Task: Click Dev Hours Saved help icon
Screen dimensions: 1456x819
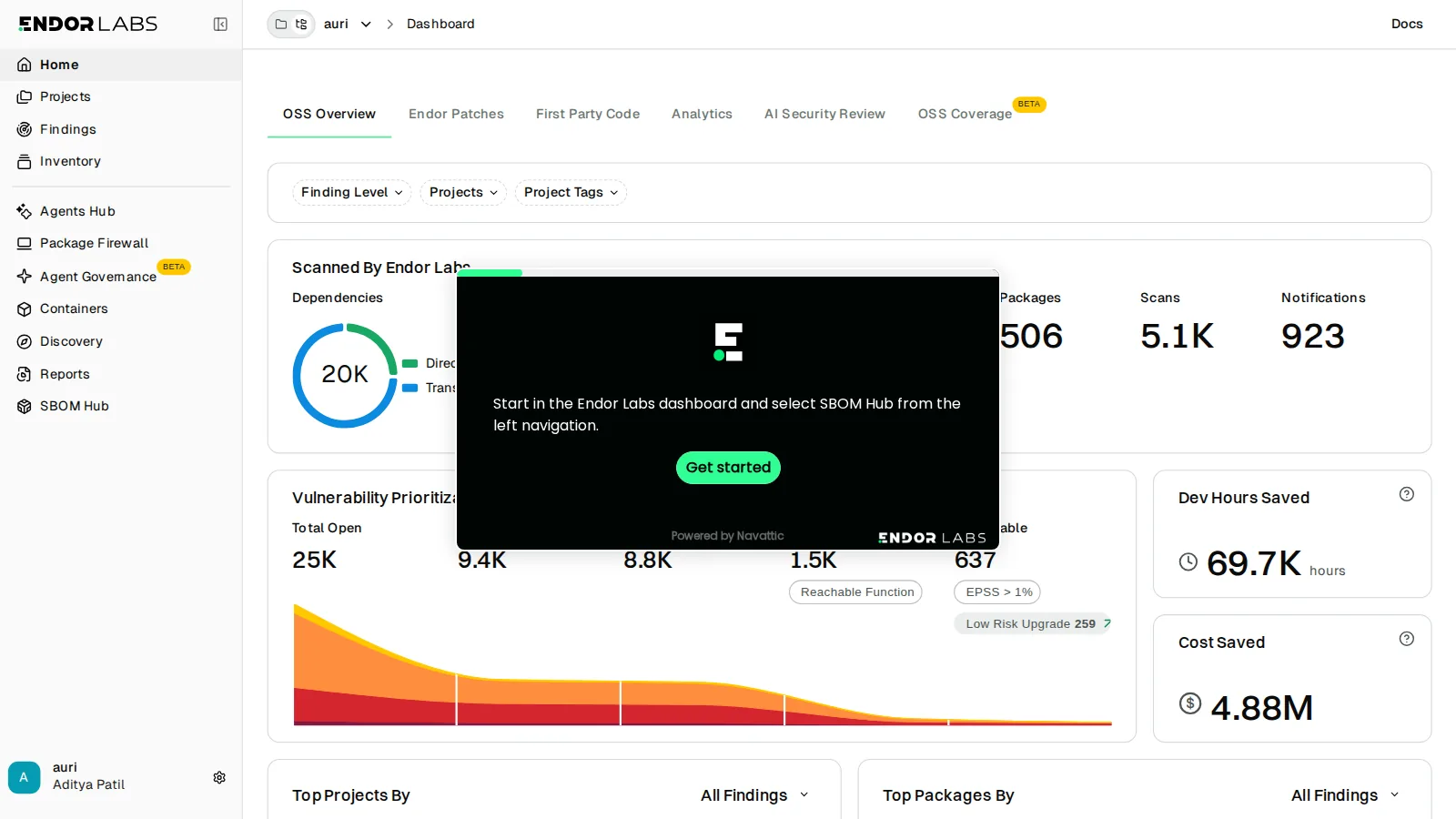Action: pyautogui.click(x=1407, y=494)
